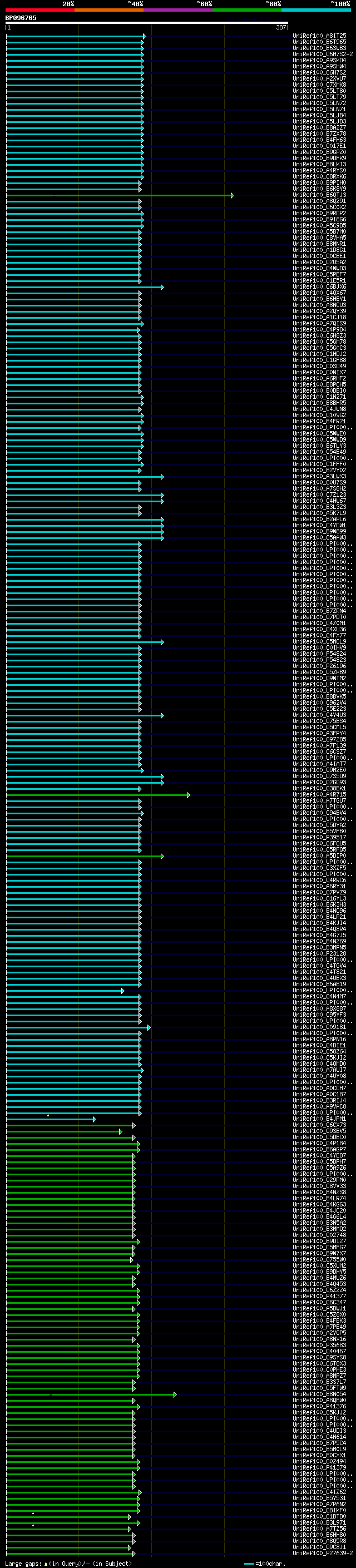
Task: Select the UniRef100_B4FH63 label
Action: pos(319,140)
